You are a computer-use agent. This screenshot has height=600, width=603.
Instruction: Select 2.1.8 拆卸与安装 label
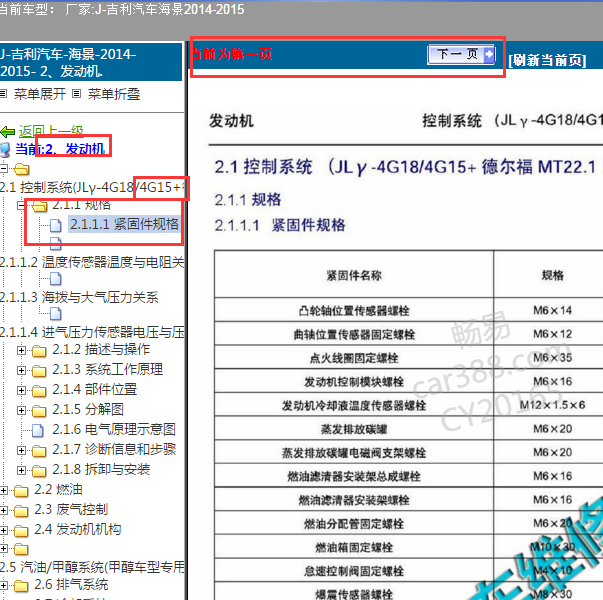[101, 469]
